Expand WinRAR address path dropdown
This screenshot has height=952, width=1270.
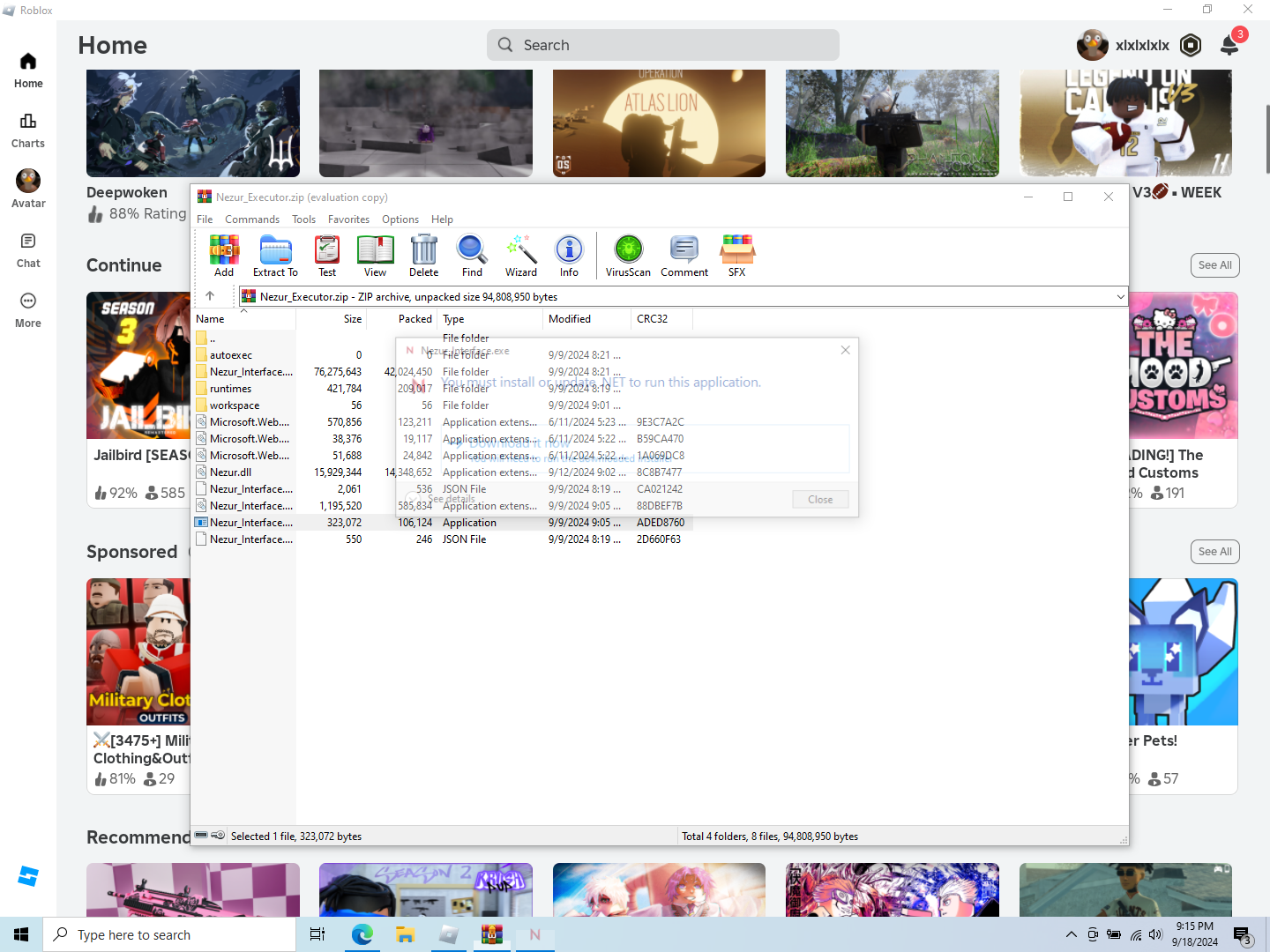click(x=1120, y=296)
